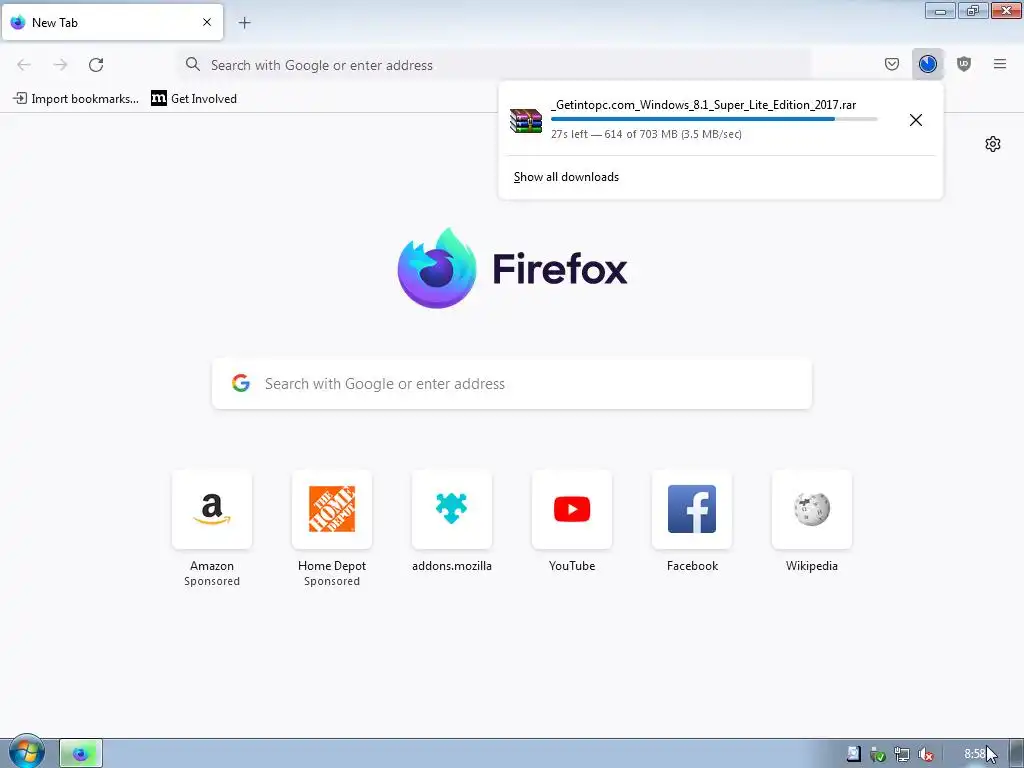
Task: Focus the top address bar
Action: coord(496,65)
